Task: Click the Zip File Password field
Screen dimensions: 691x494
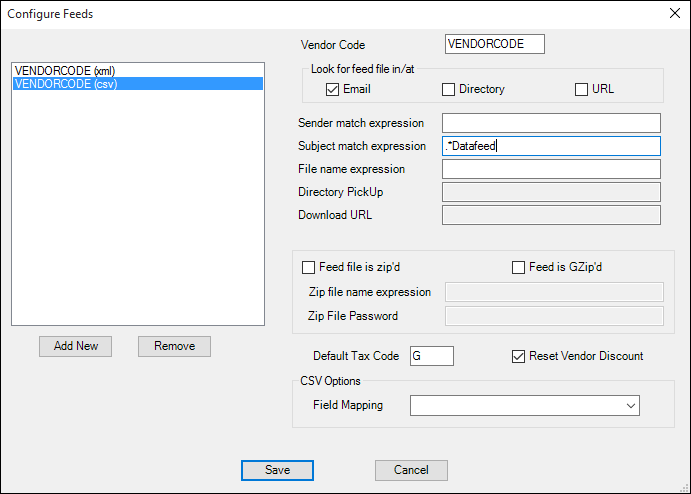Action: (x=554, y=316)
